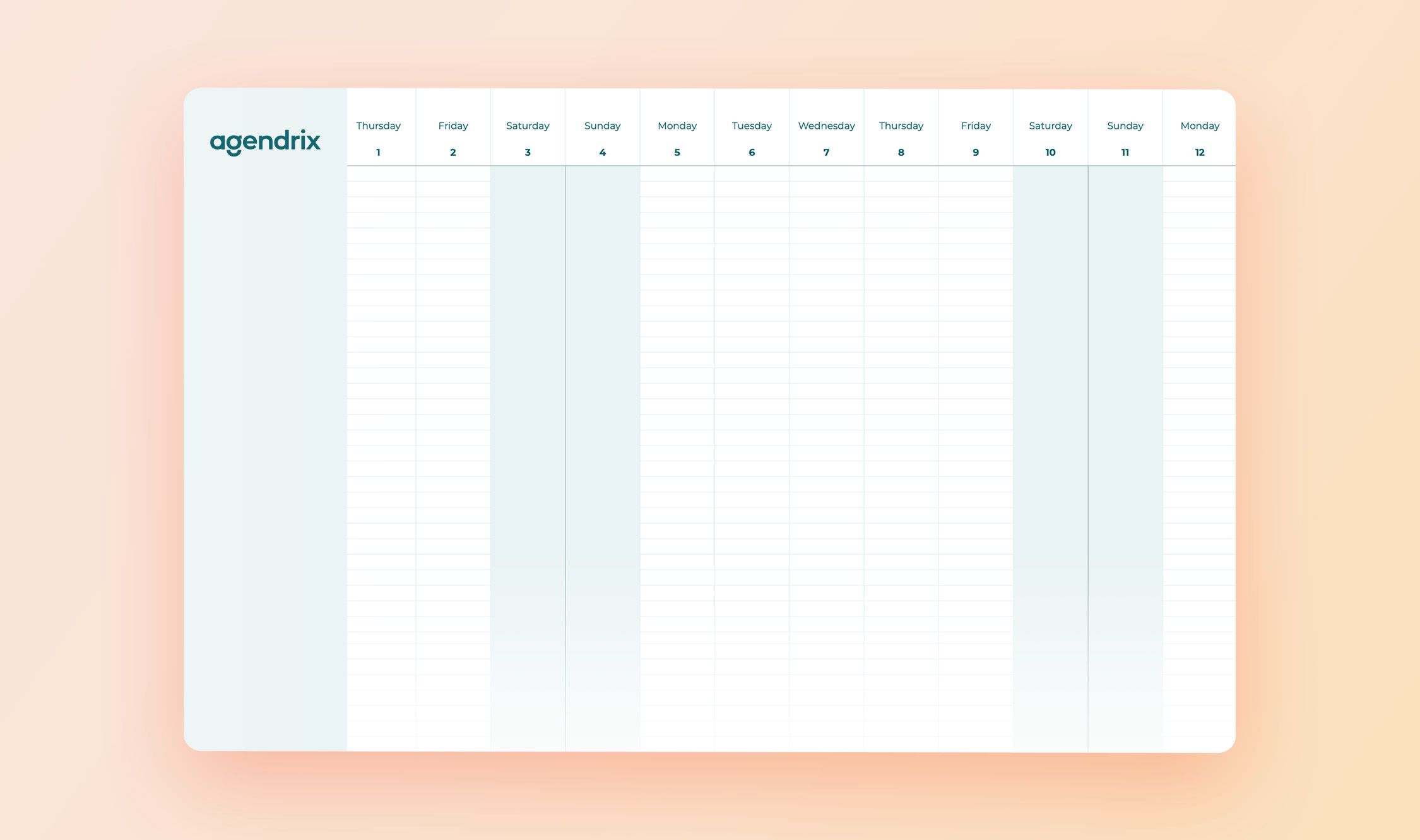Click the Tuesday 6 date cell
This screenshot has width=1420, height=840.
751,137
